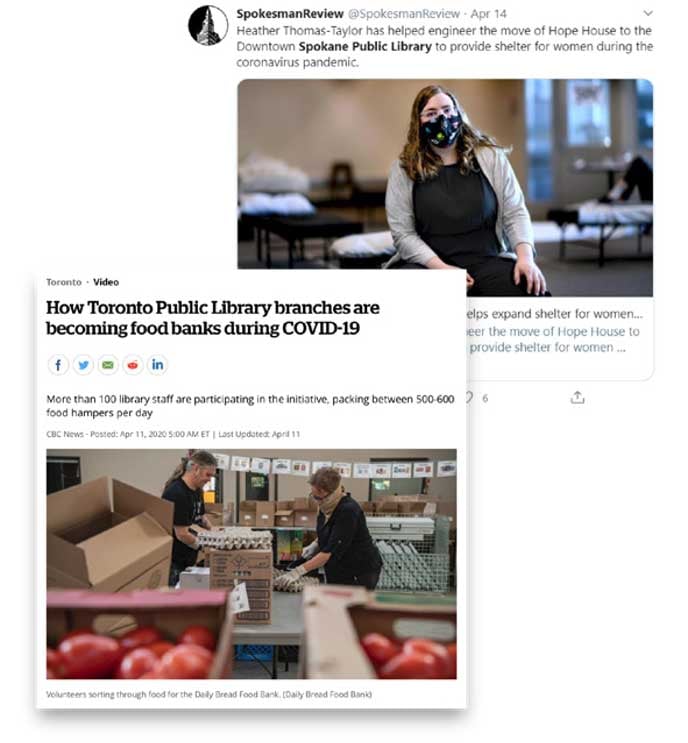Share article via Facebook icon
This screenshot has height=743, width=688.
[x=58, y=365]
